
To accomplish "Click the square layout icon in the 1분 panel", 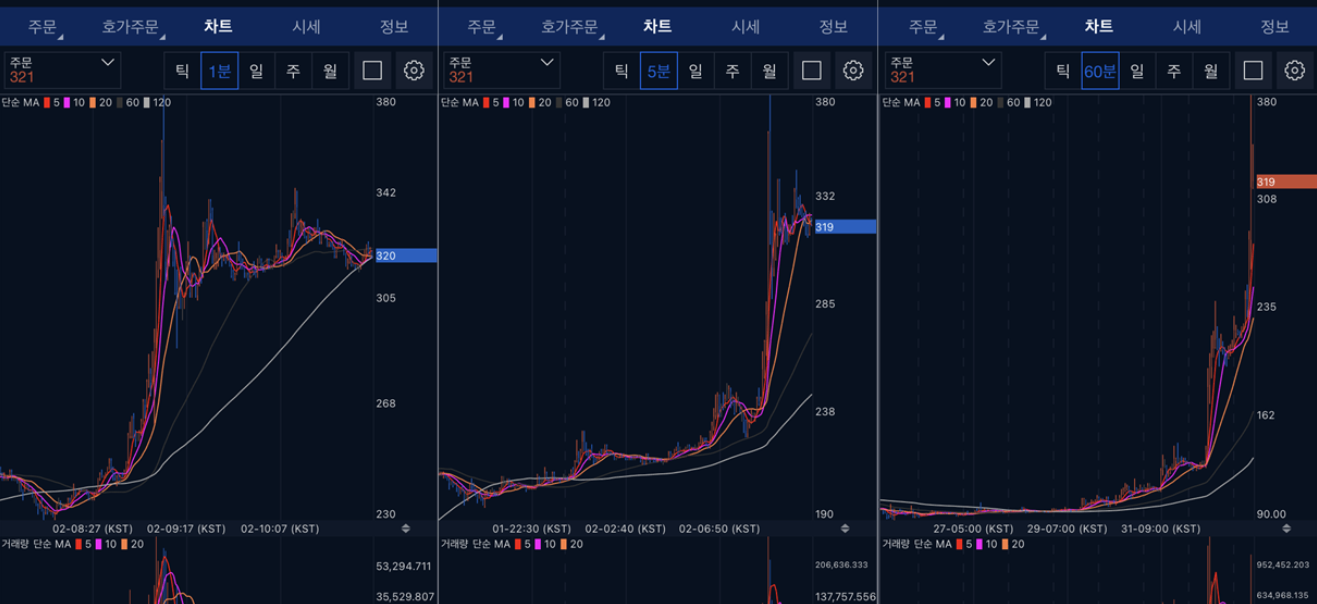I will point(372,71).
